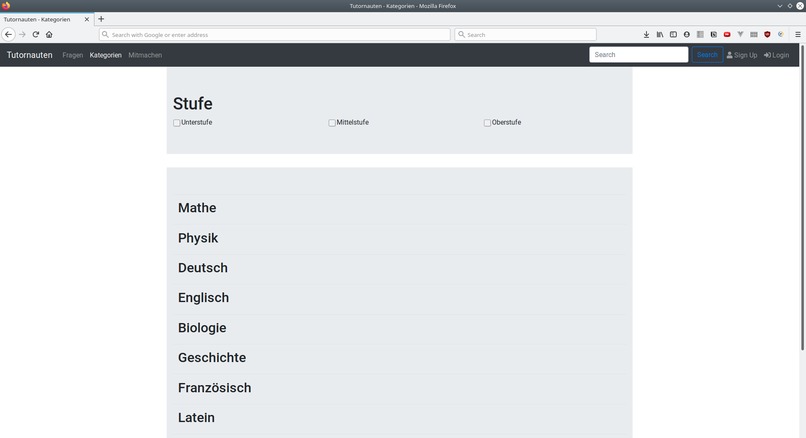The width and height of the screenshot is (806, 438).
Task: Click the gray square extension icon left of cursor icon
Action: [700, 34]
